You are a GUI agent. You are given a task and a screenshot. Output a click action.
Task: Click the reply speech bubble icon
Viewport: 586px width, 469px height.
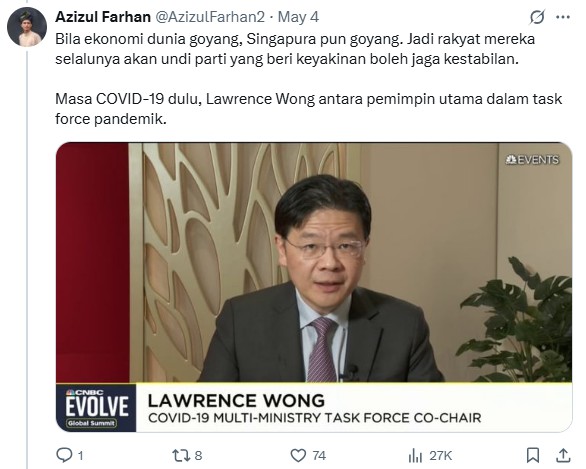point(64,455)
